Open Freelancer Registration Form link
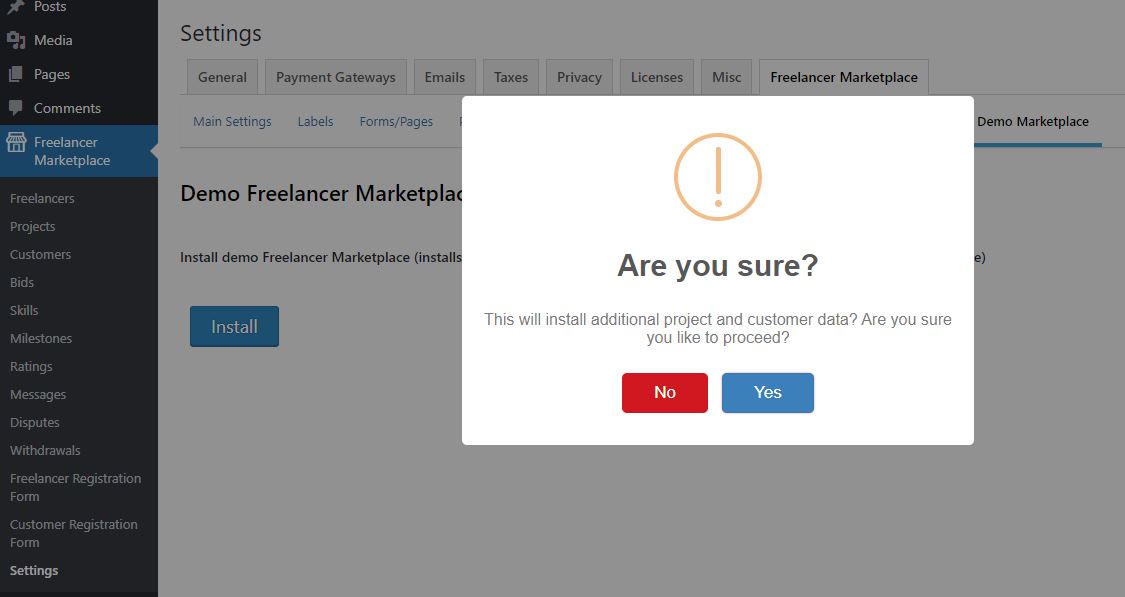1125x597 pixels. click(x=75, y=487)
